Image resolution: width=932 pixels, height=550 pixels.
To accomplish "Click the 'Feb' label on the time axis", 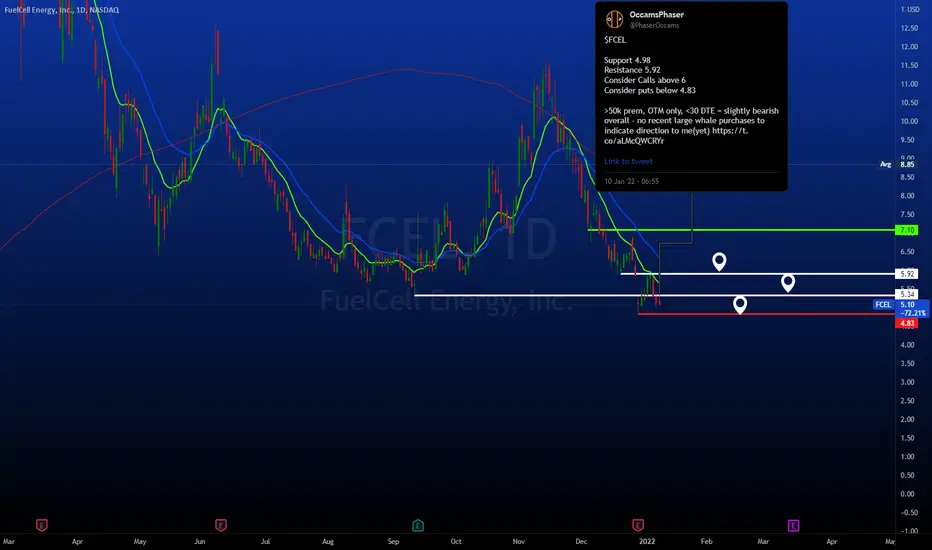I will (706, 542).
